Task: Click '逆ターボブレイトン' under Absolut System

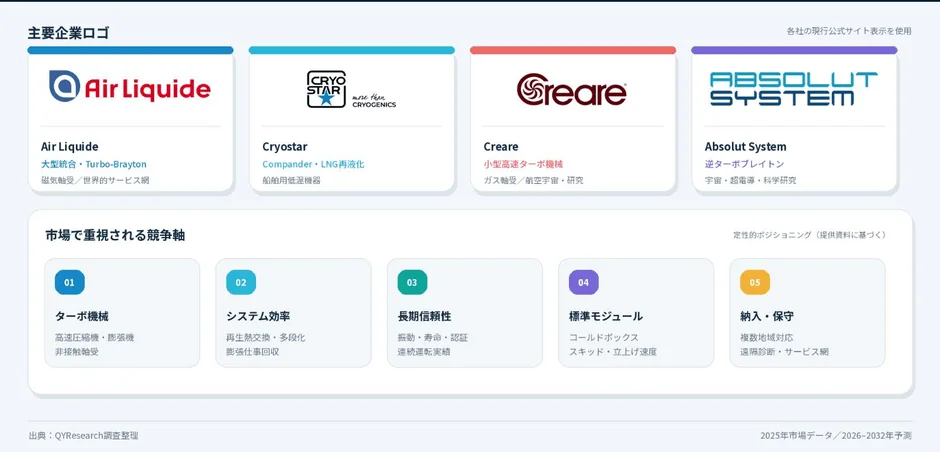Action: pos(745,164)
